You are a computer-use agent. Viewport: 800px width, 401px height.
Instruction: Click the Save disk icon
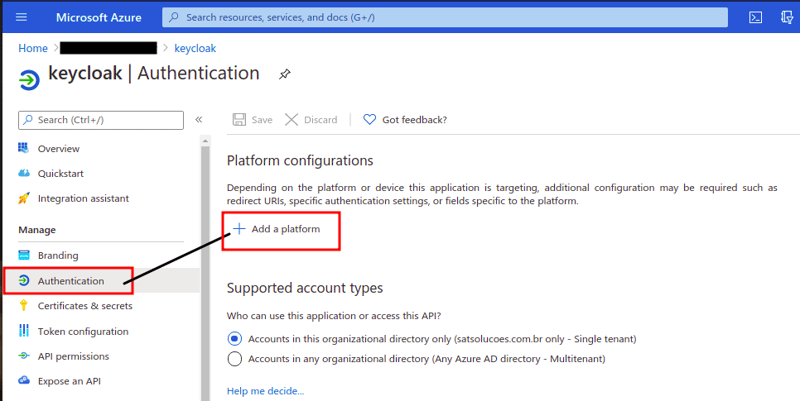click(x=239, y=120)
